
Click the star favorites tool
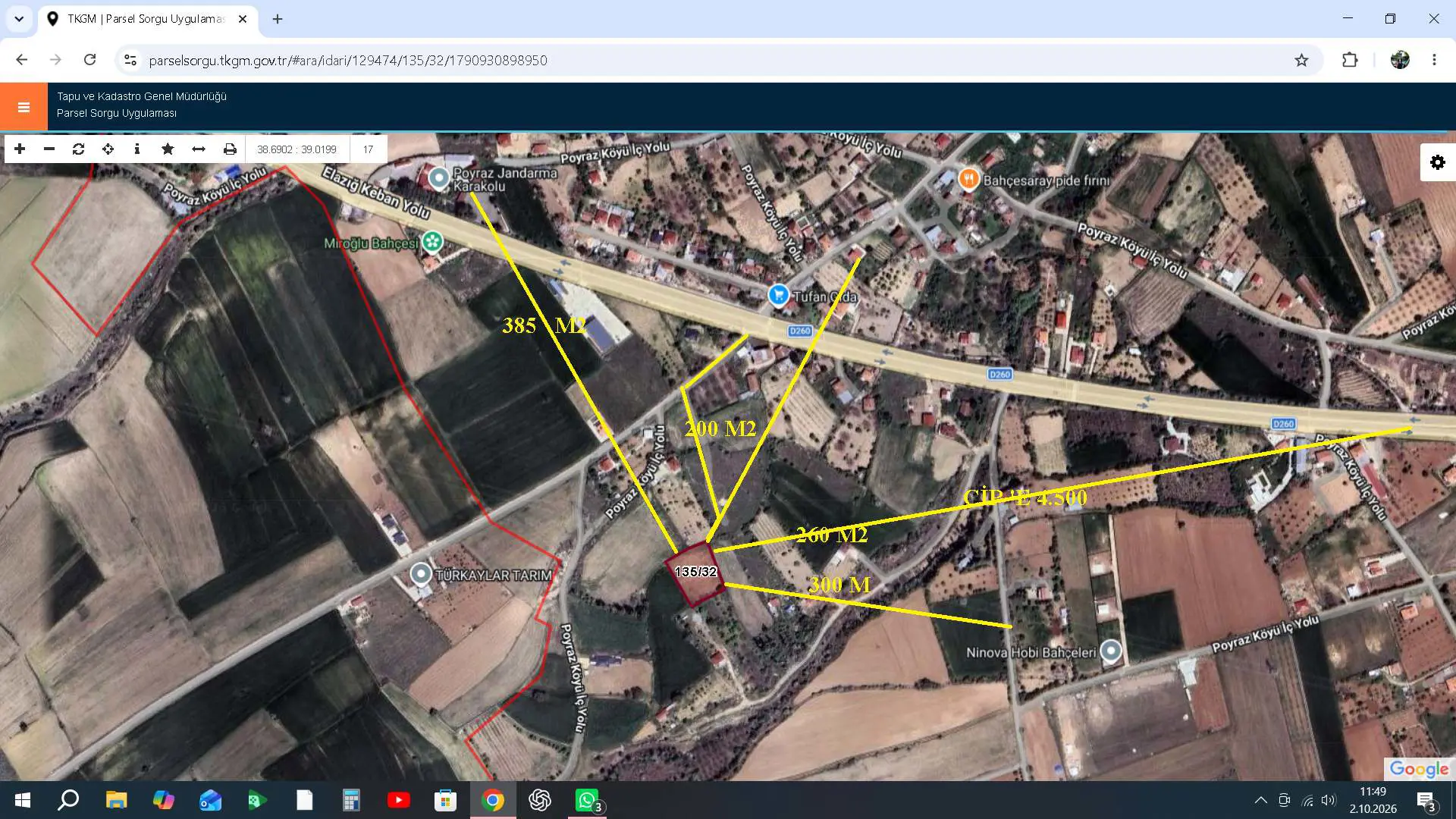[168, 149]
